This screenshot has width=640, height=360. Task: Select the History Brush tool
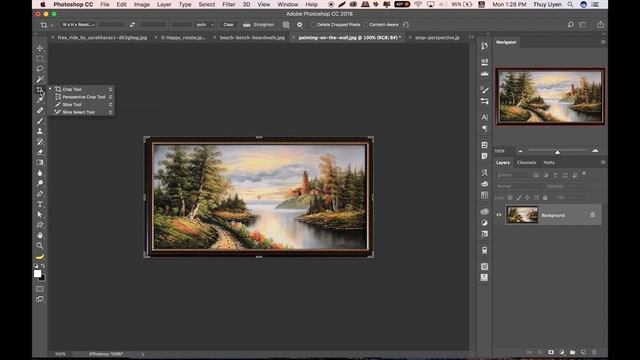(x=40, y=142)
